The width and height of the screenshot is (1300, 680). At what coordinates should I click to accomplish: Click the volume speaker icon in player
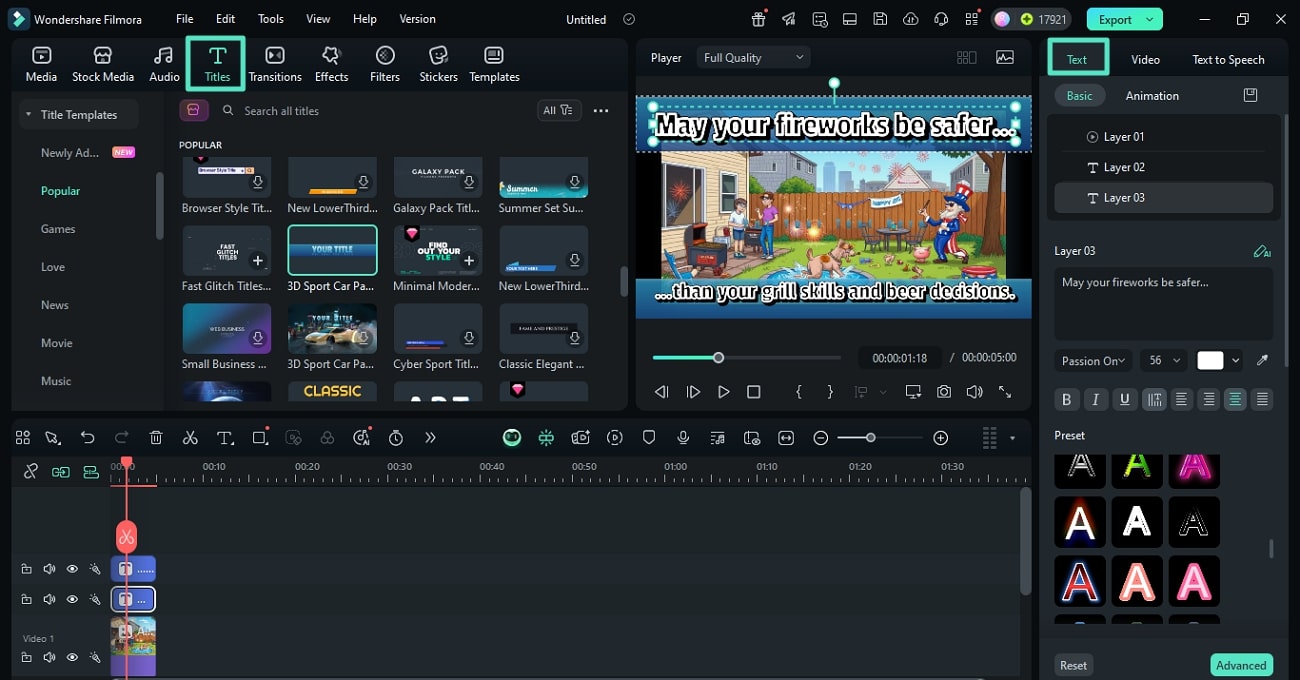tap(974, 392)
